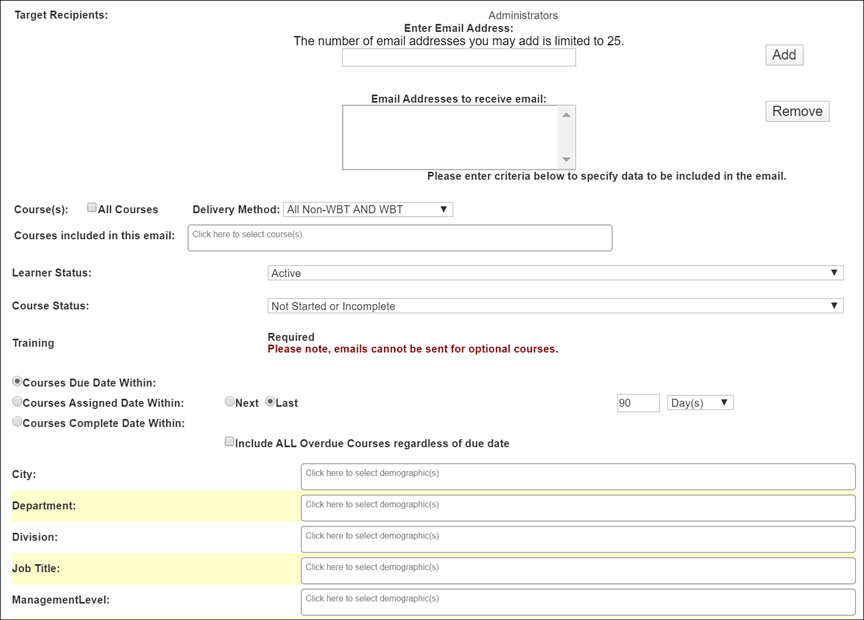Enable the All Courses checkbox

91,207
